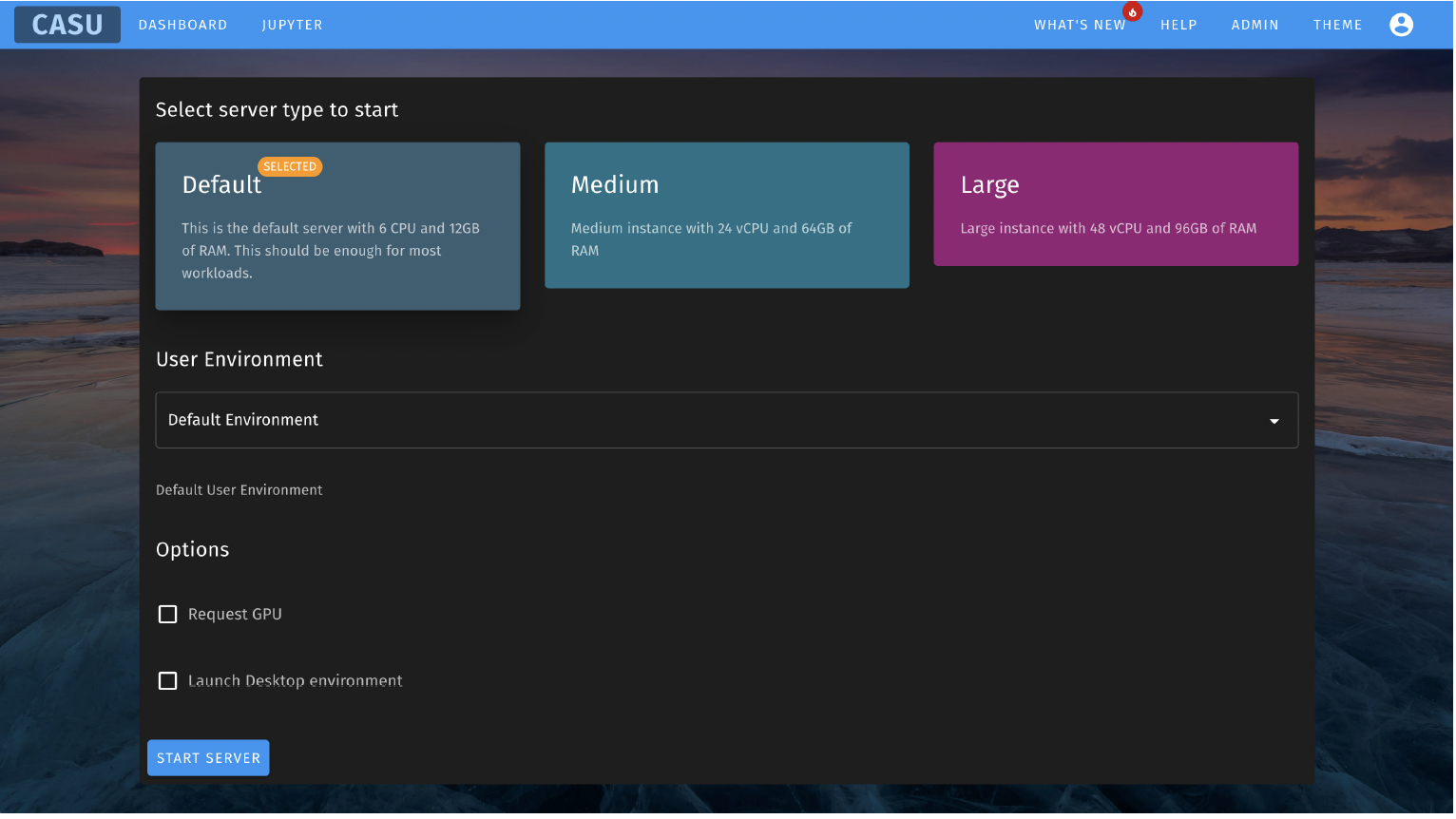Open the Jupyter menu item
Image resolution: width=1456 pixels, height=819 pixels.
point(293,25)
